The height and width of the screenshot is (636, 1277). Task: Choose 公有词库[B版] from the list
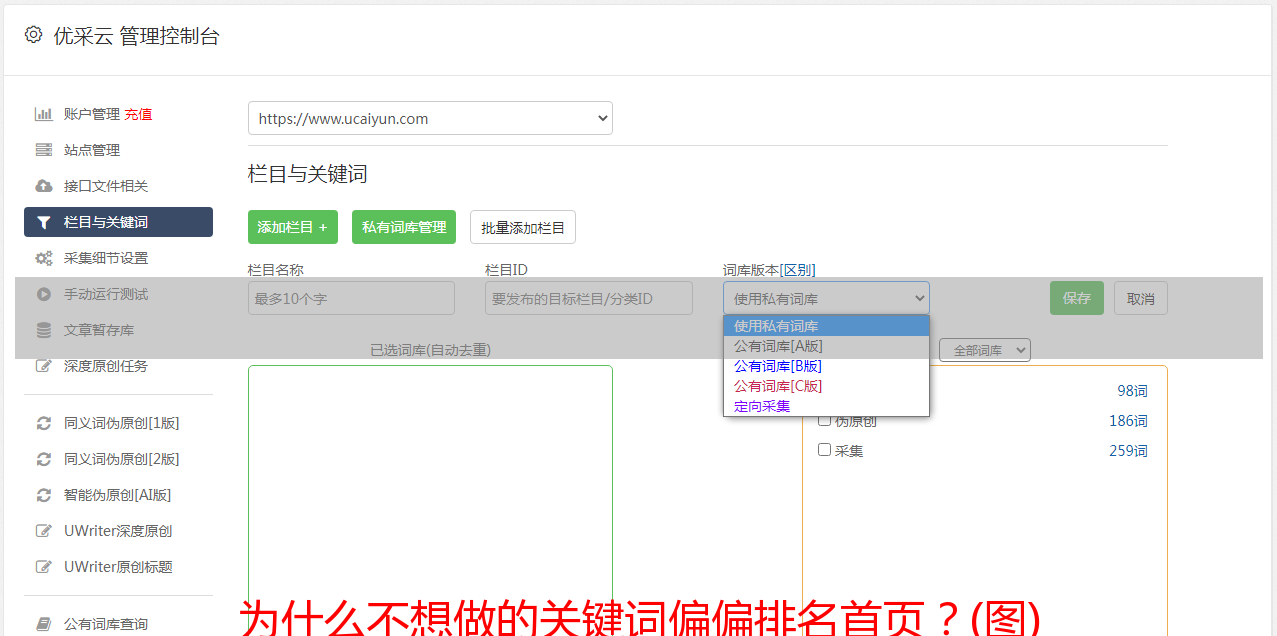coord(826,366)
